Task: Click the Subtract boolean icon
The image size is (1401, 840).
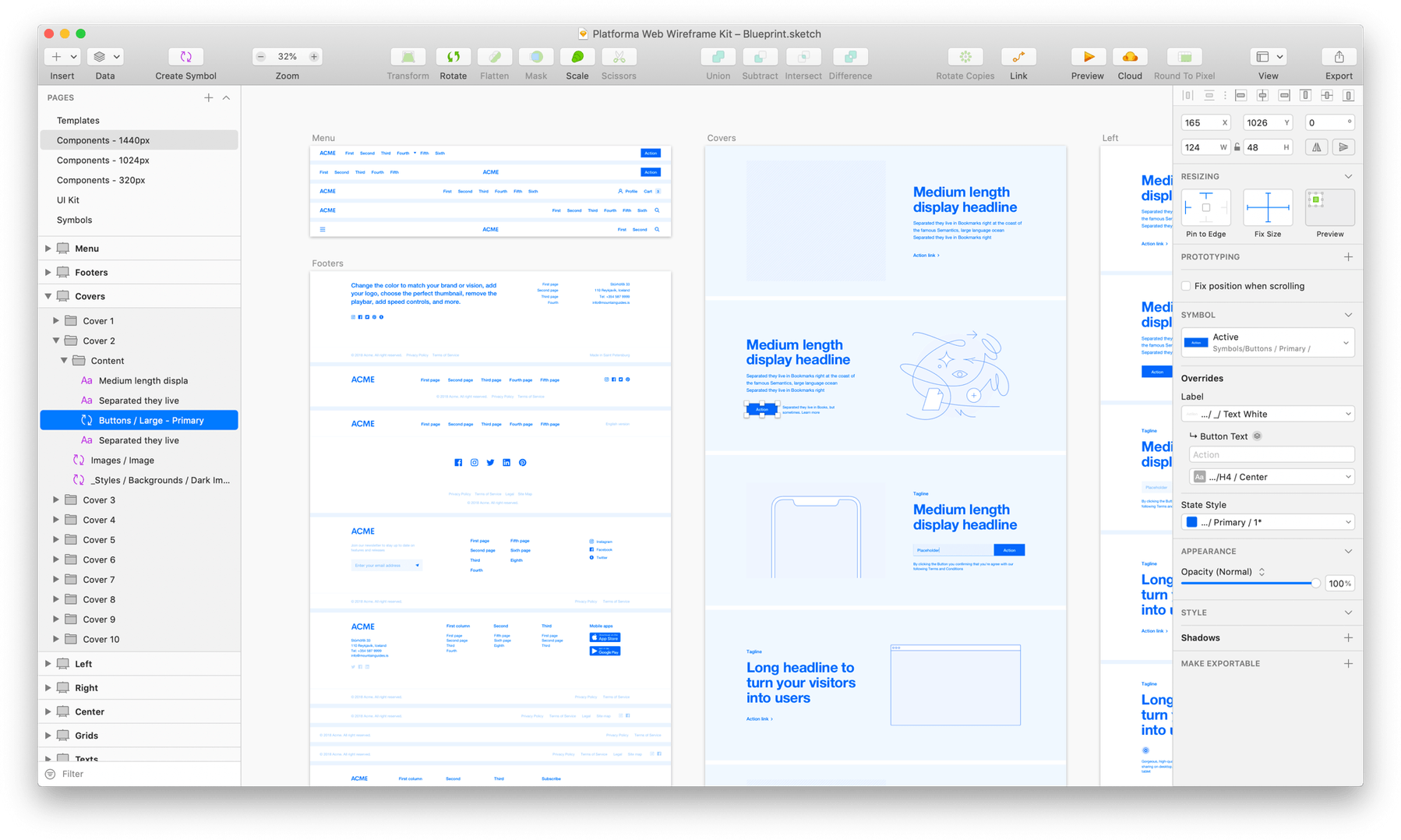Action: [x=760, y=57]
